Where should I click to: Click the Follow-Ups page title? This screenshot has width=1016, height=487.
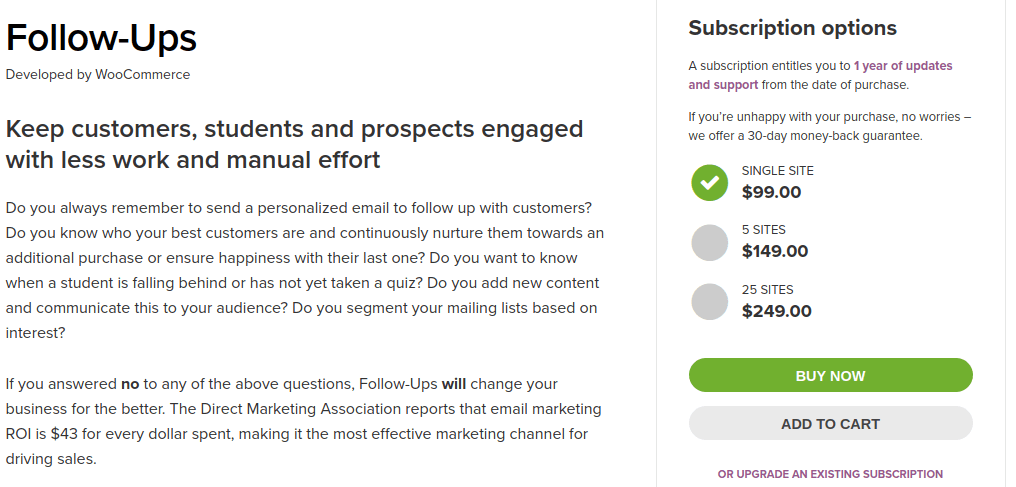[101, 38]
